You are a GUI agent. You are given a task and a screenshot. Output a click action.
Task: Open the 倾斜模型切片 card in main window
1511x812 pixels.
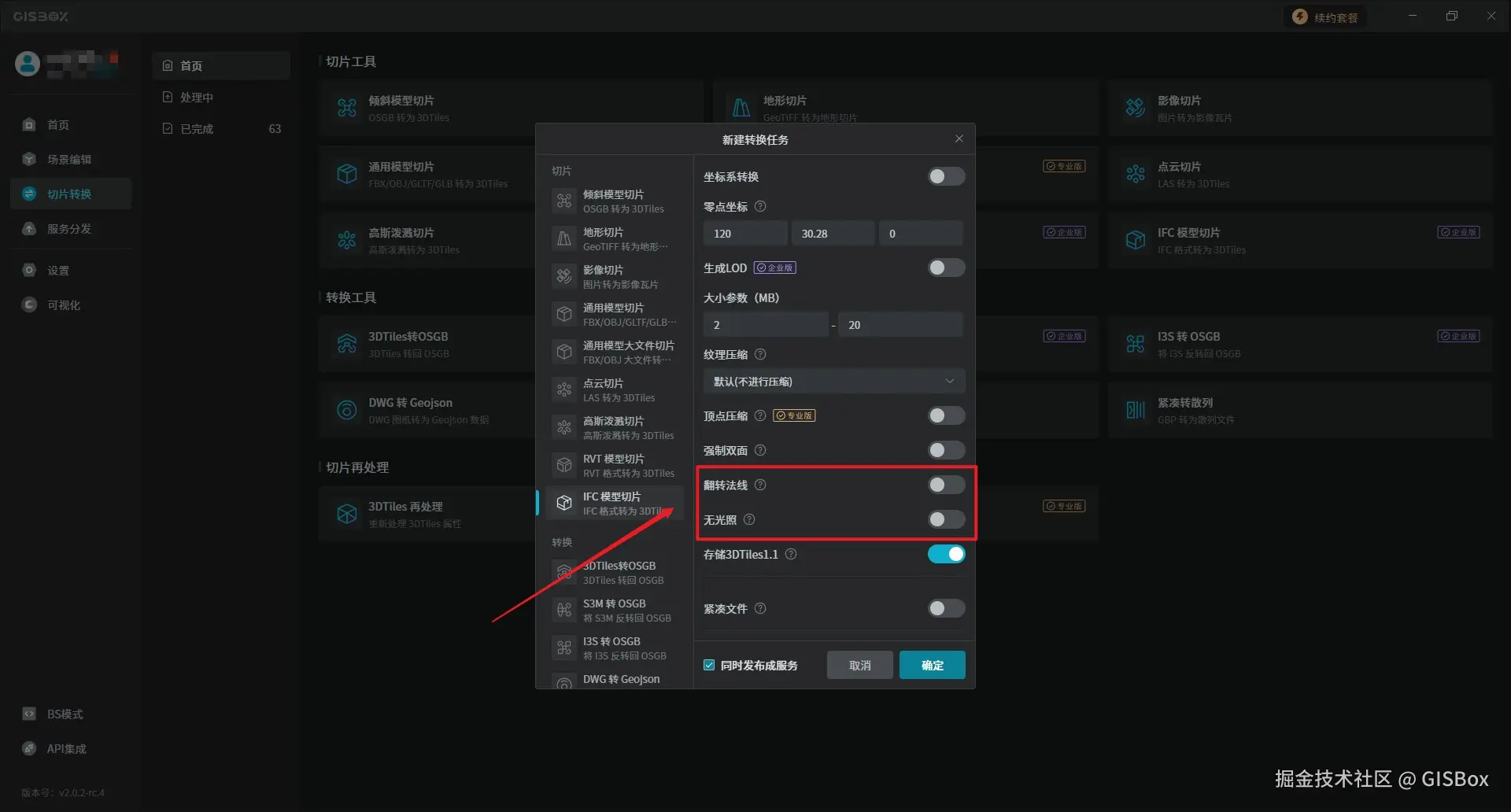[x=511, y=108]
